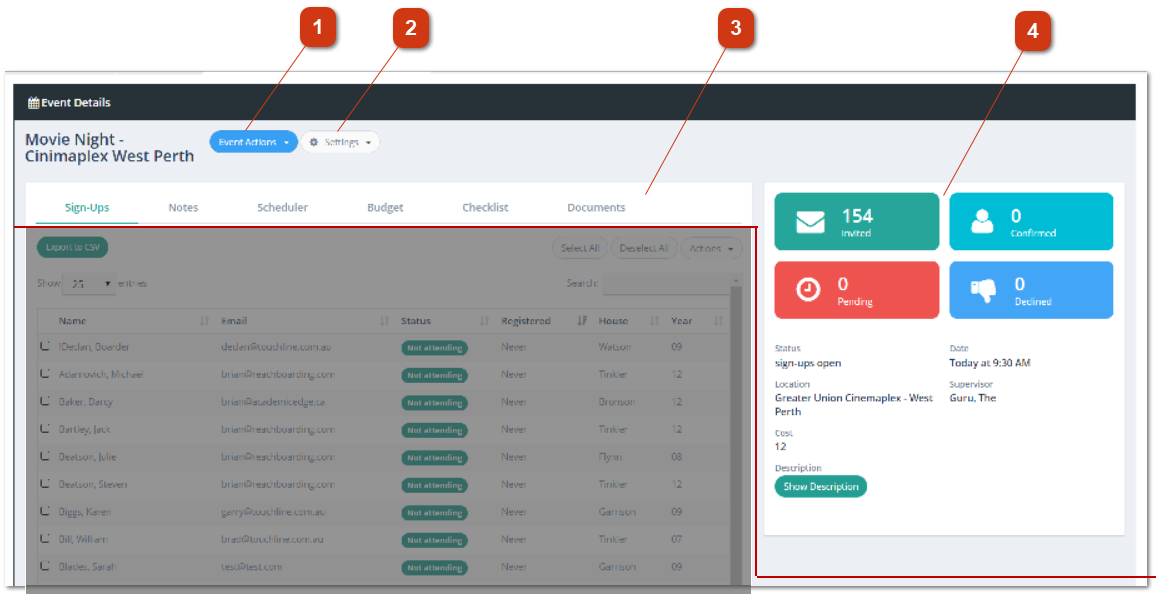Switch to the Sign-Ups tab
Image resolution: width=1156 pixels, height=595 pixels.
point(87,207)
